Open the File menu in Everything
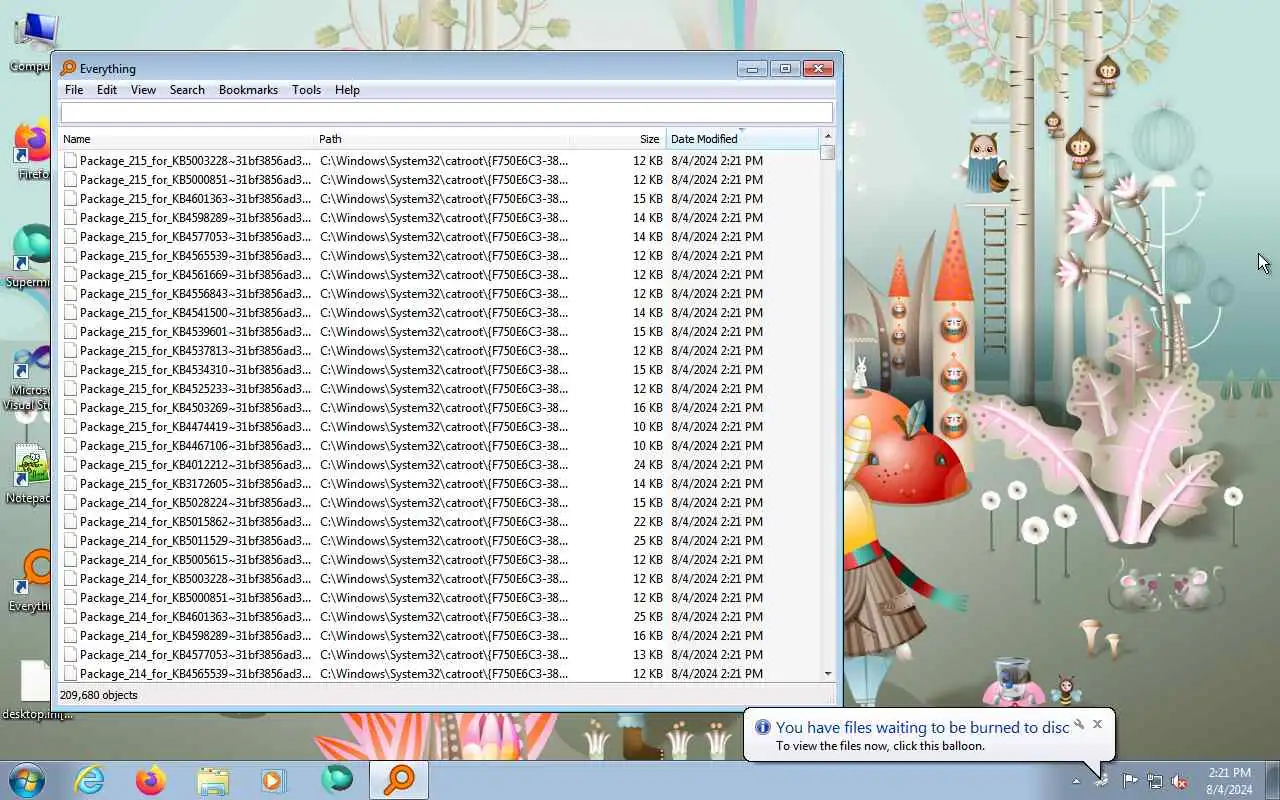This screenshot has width=1280, height=800. click(x=74, y=90)
